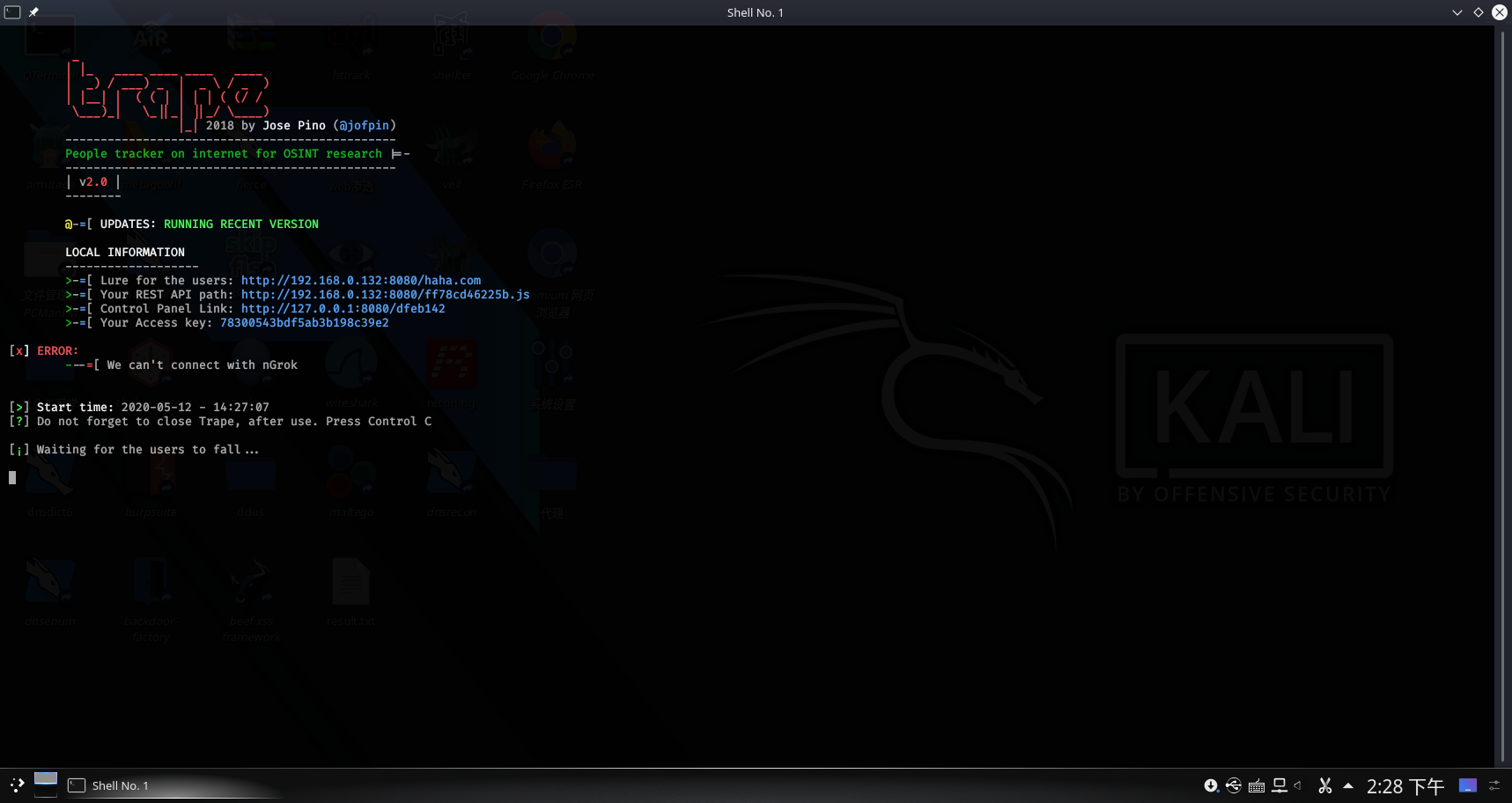Open Control Panel link ending dfeb142

click(343, 309)
